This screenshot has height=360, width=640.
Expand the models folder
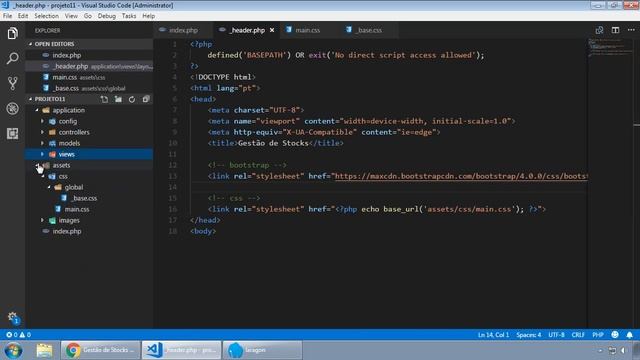tap(42, 143)
